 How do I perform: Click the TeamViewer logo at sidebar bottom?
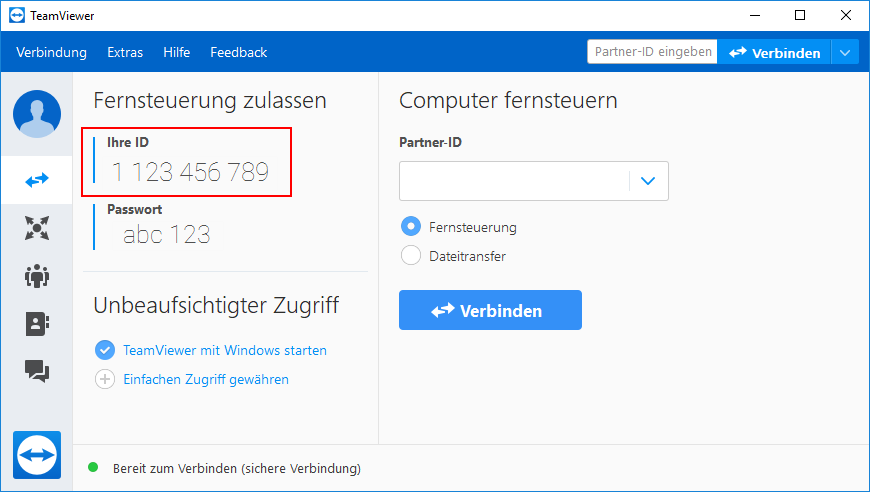pos(37,455)
